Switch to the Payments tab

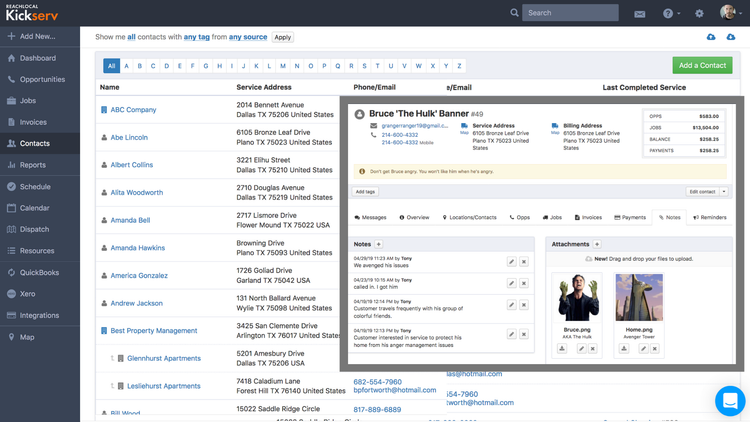(x=630, y=217)
